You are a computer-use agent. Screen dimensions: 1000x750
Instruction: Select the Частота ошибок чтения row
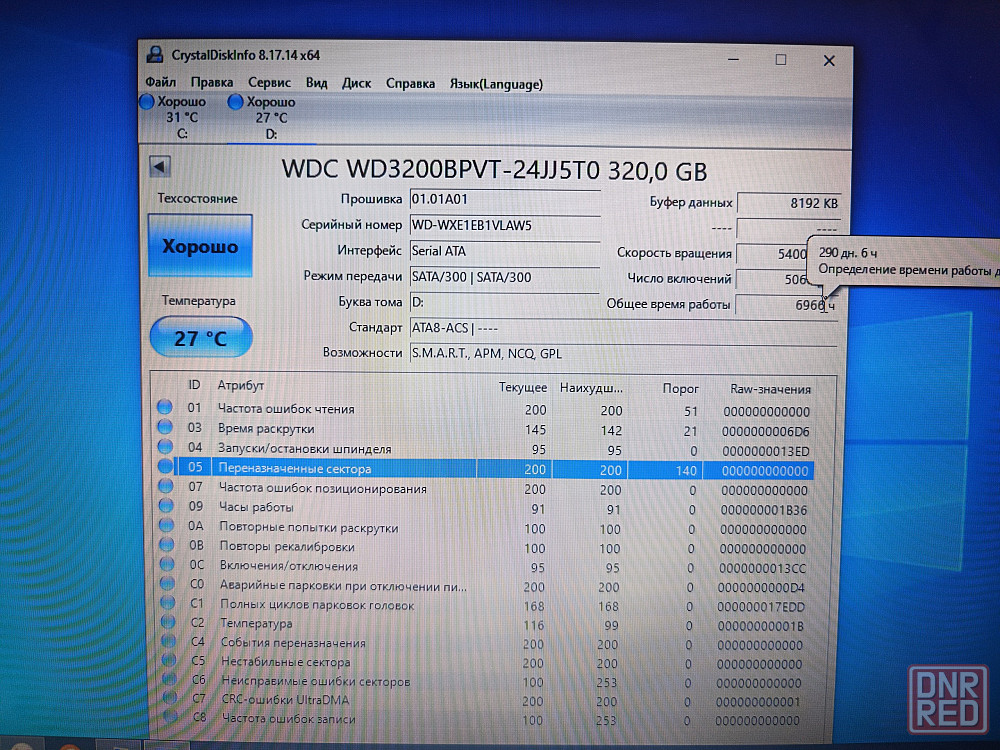click(x=484, y=409)
